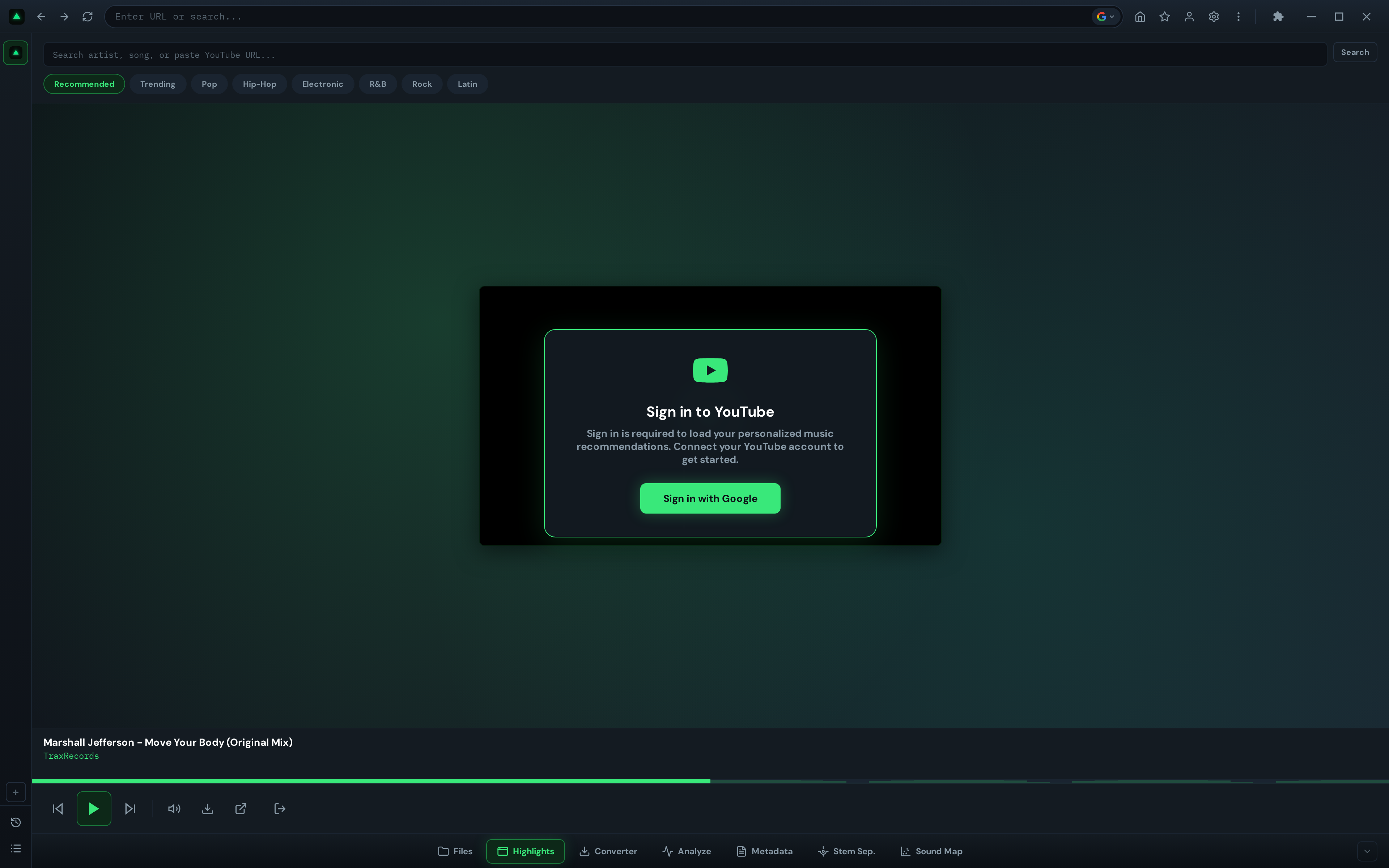
Task: Add a new sidebar item with plus
Action: click(16, 792)
